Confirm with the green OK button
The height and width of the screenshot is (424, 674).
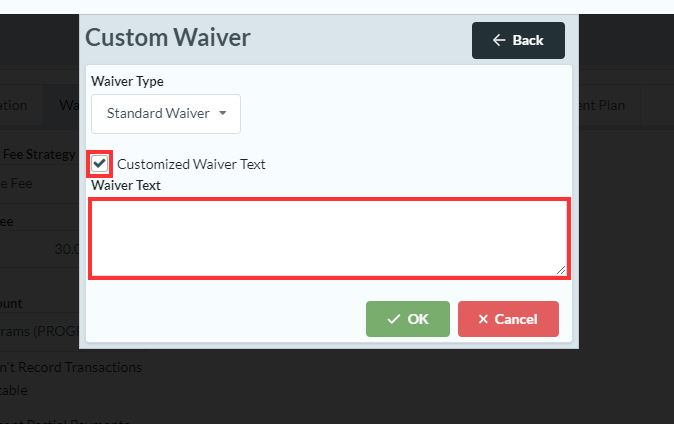[408, 319]
